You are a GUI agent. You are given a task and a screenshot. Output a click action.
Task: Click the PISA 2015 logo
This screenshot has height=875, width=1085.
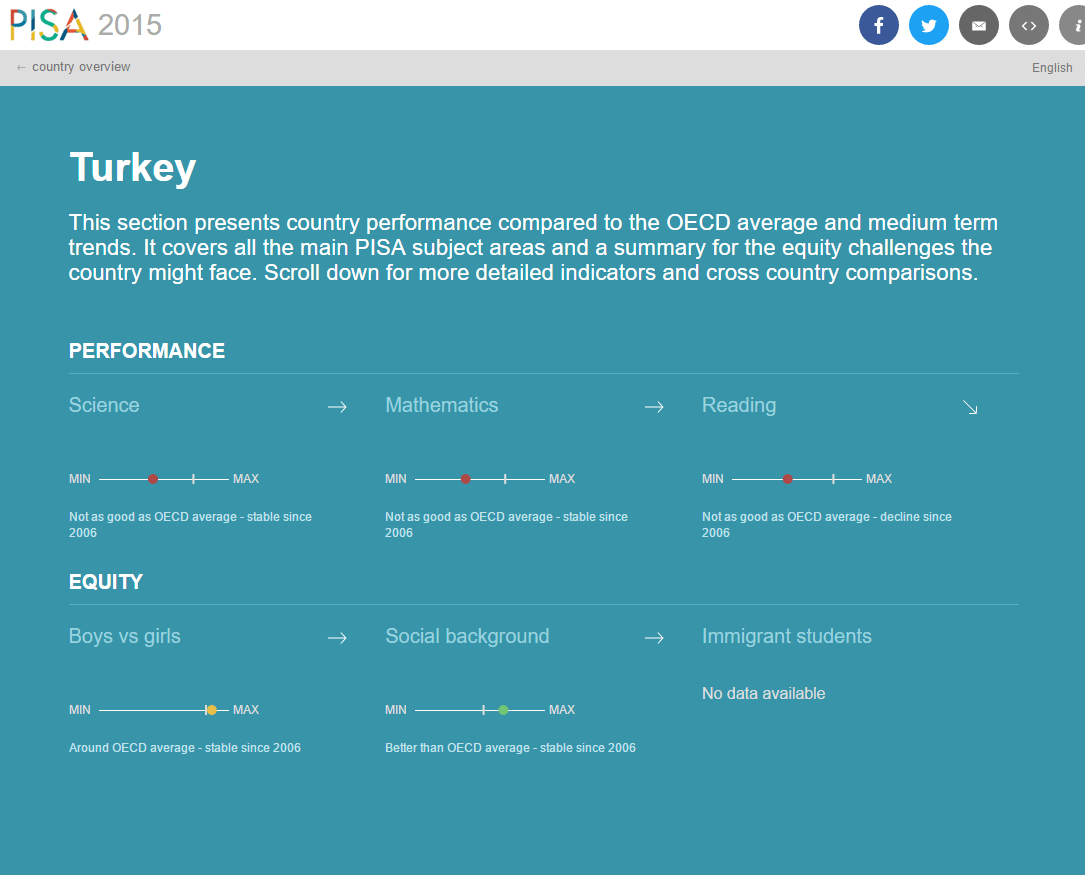tap(86, 24)
